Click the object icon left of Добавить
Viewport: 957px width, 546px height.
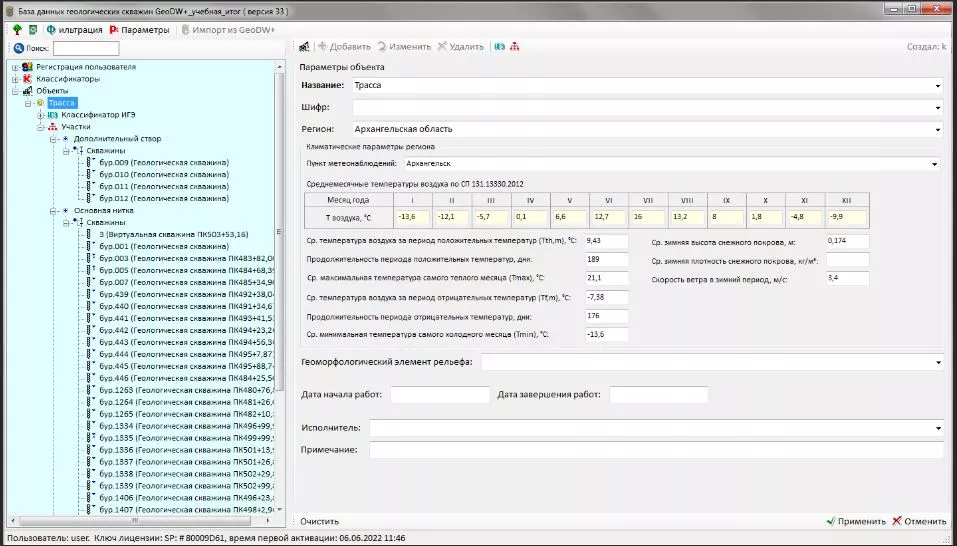pos(304,47)
